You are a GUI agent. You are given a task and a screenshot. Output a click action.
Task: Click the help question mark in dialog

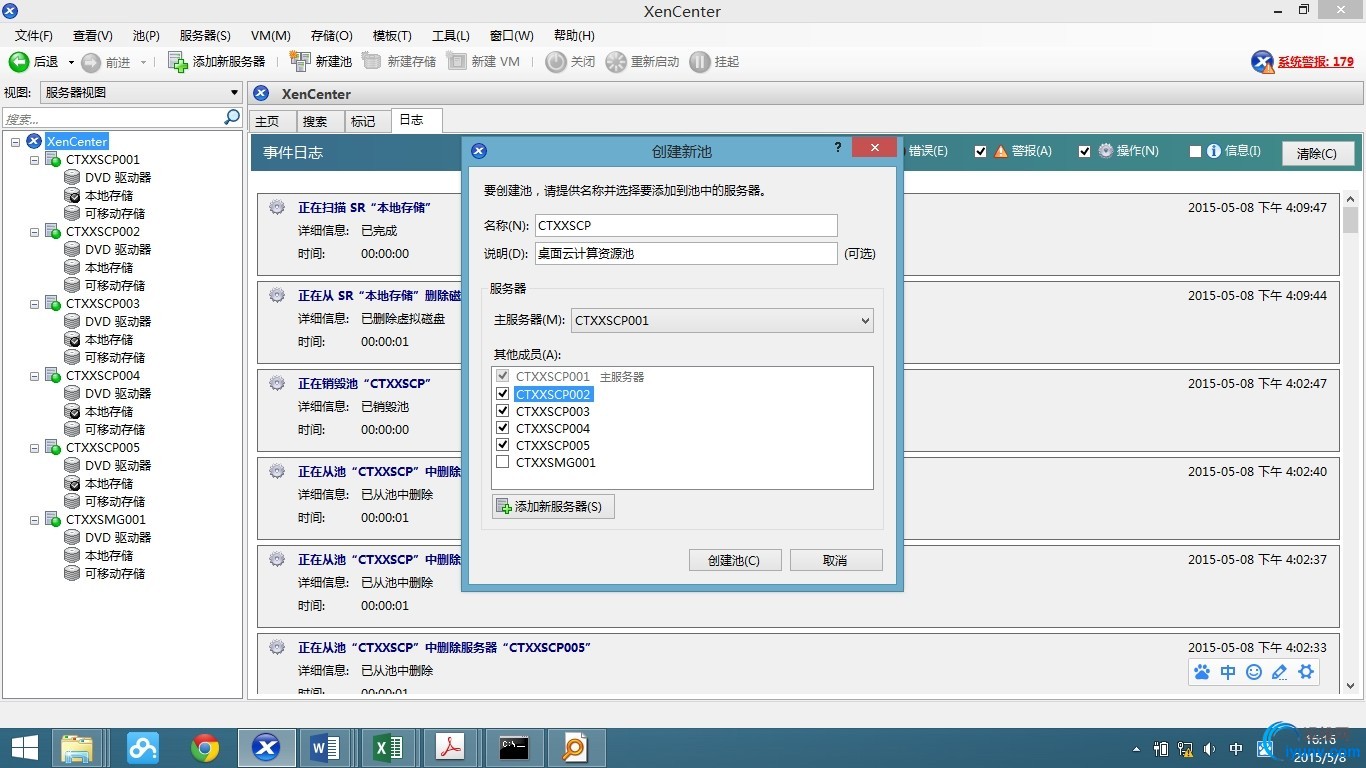838,148
